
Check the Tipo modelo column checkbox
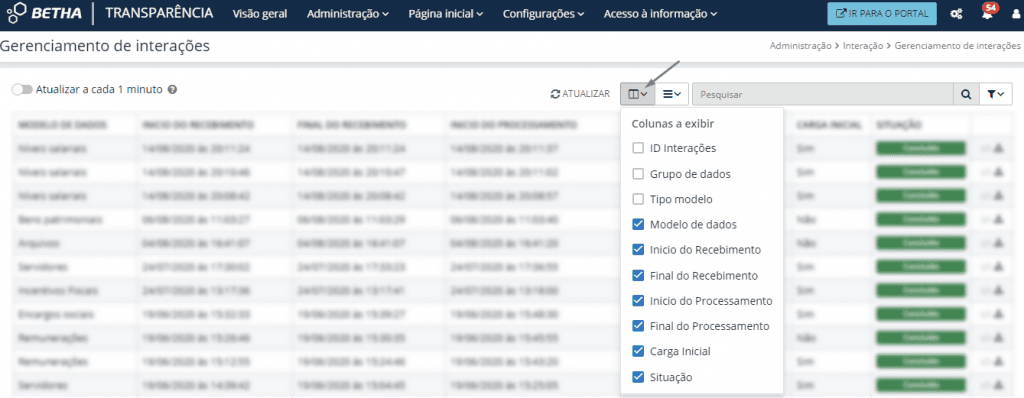click(638, 199)
